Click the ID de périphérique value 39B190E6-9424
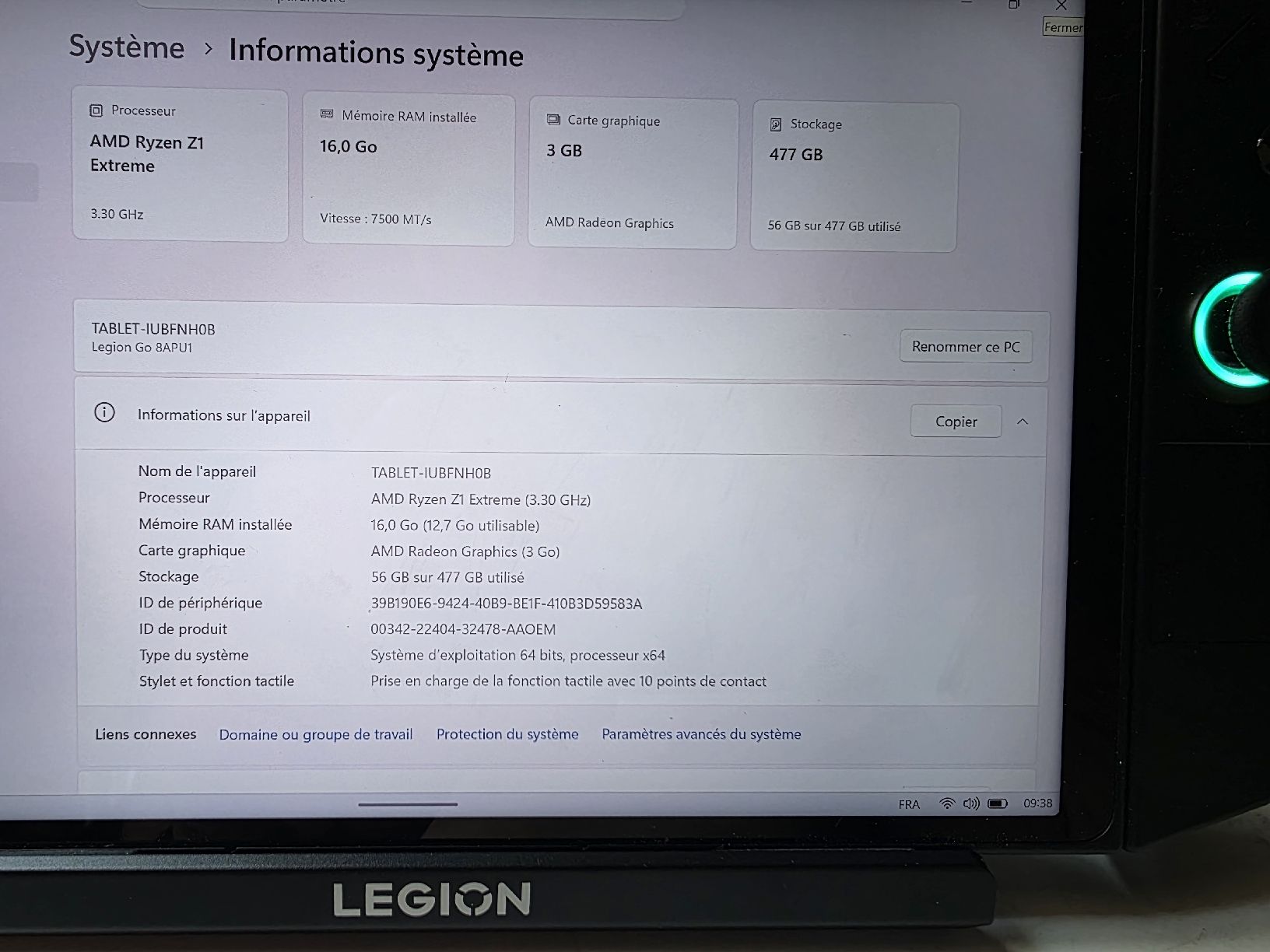The height and width of the screenshot is (952, 1270). (x=507, y=604)
